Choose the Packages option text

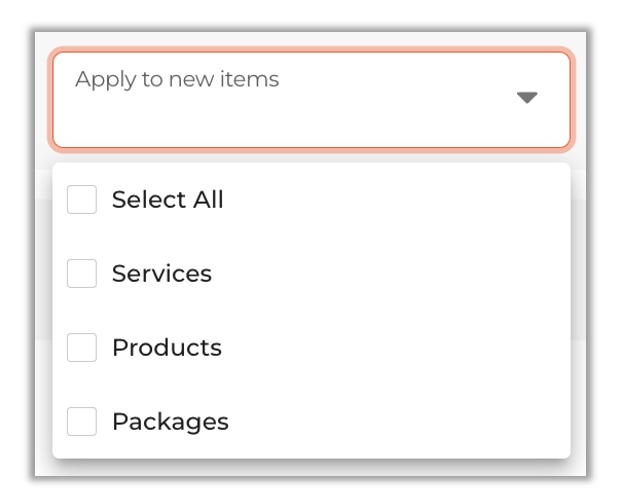pyautogui.click(x=170, y=422)
